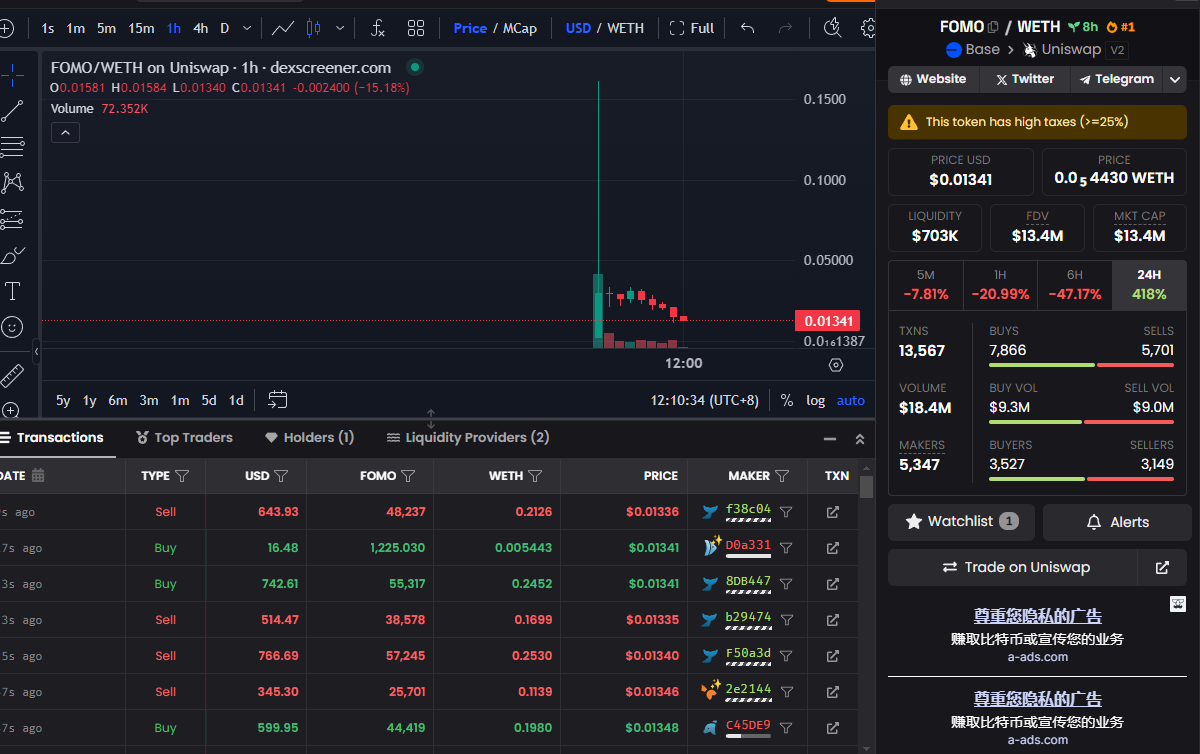Toggle auto scale mode
Screen dimensions: 1200x754
pos(851,400)
